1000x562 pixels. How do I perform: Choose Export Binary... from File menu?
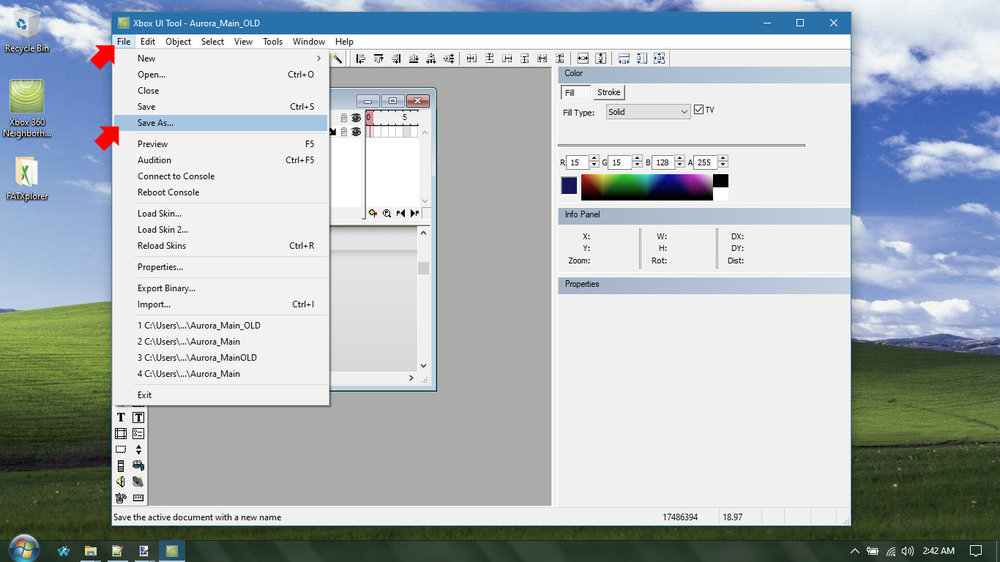coord(221,288)
